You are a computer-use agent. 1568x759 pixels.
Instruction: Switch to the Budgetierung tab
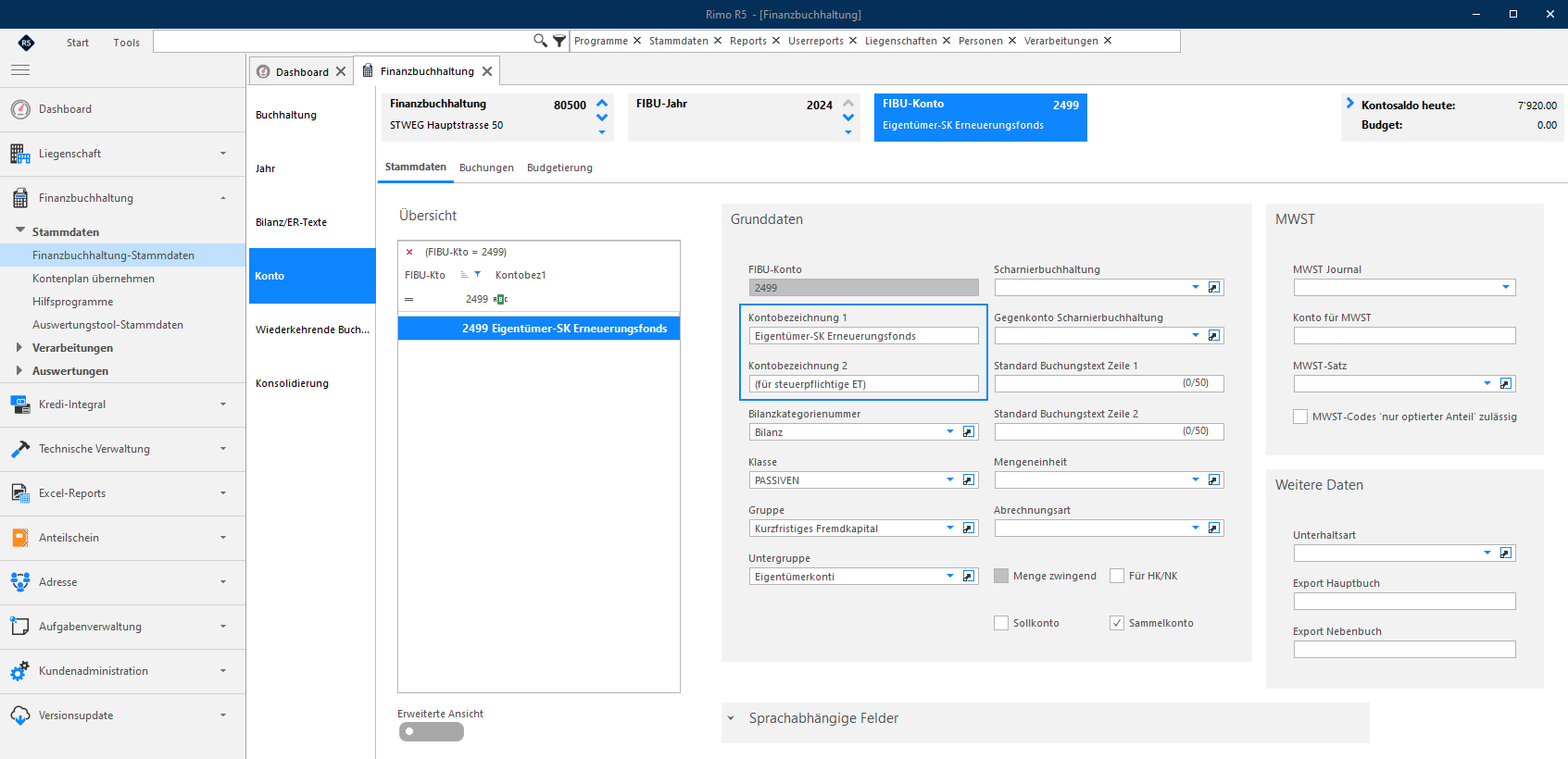(x=559, y=168)
